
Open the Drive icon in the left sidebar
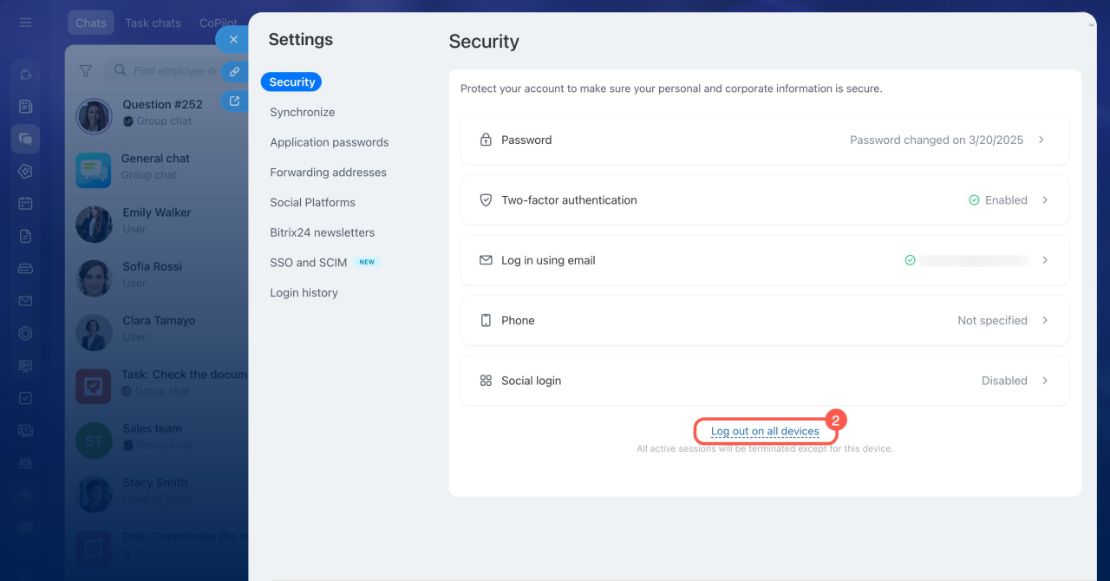[25, 268]
